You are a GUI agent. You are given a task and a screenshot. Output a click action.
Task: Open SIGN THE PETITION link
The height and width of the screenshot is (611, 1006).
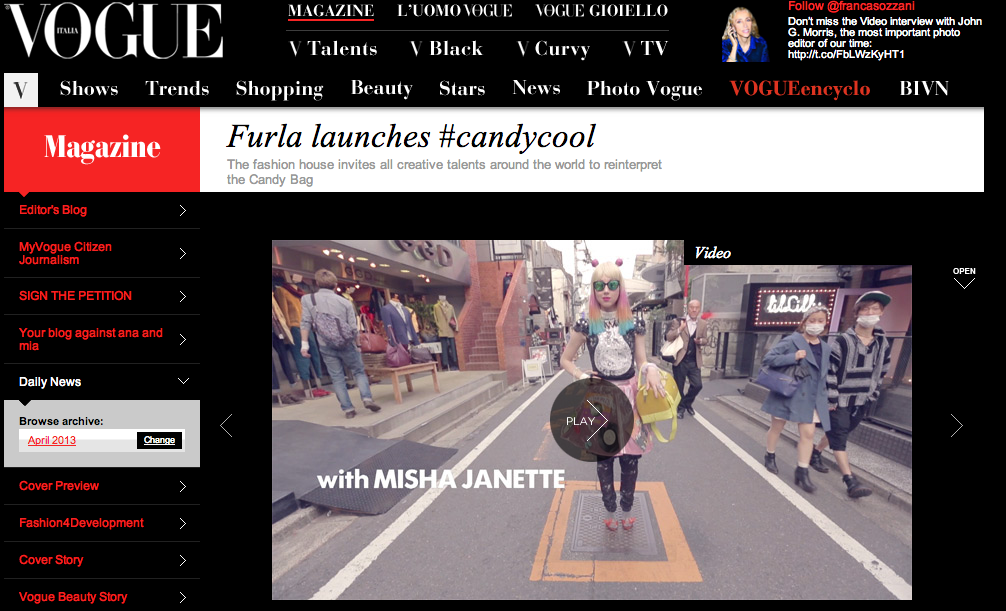pos(75,296)
